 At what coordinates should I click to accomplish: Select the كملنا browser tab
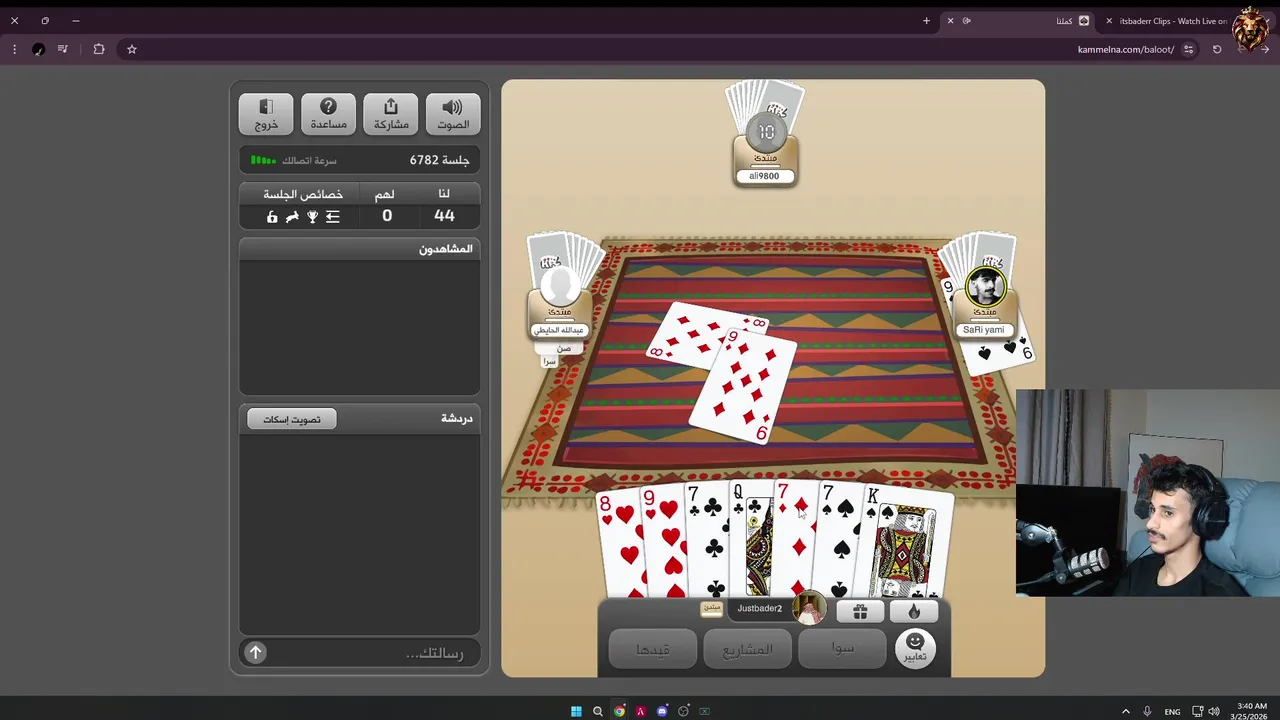pos(1020,21)
